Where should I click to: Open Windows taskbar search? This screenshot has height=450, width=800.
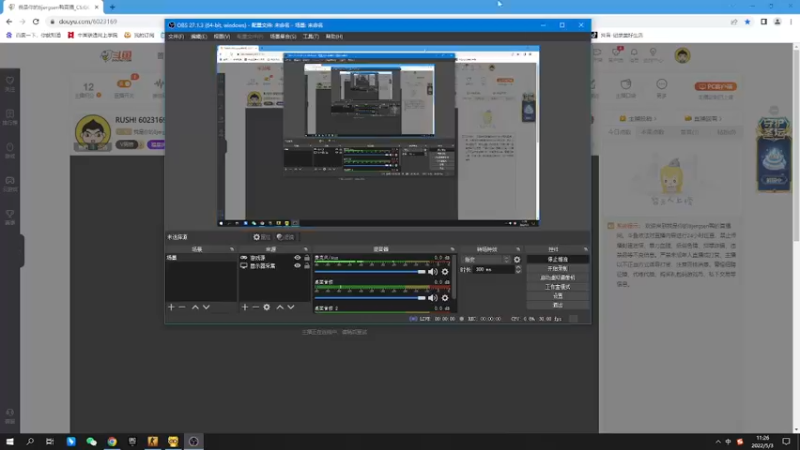click(x=30, y=441)
